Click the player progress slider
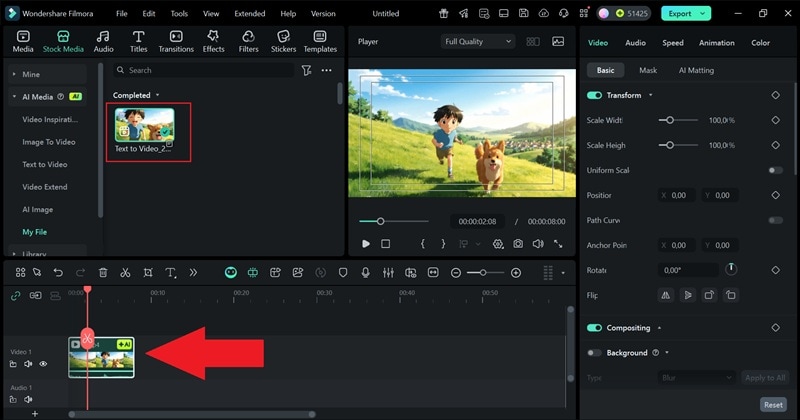The width and height of the screenshot is (800, 420). point(393,221)
